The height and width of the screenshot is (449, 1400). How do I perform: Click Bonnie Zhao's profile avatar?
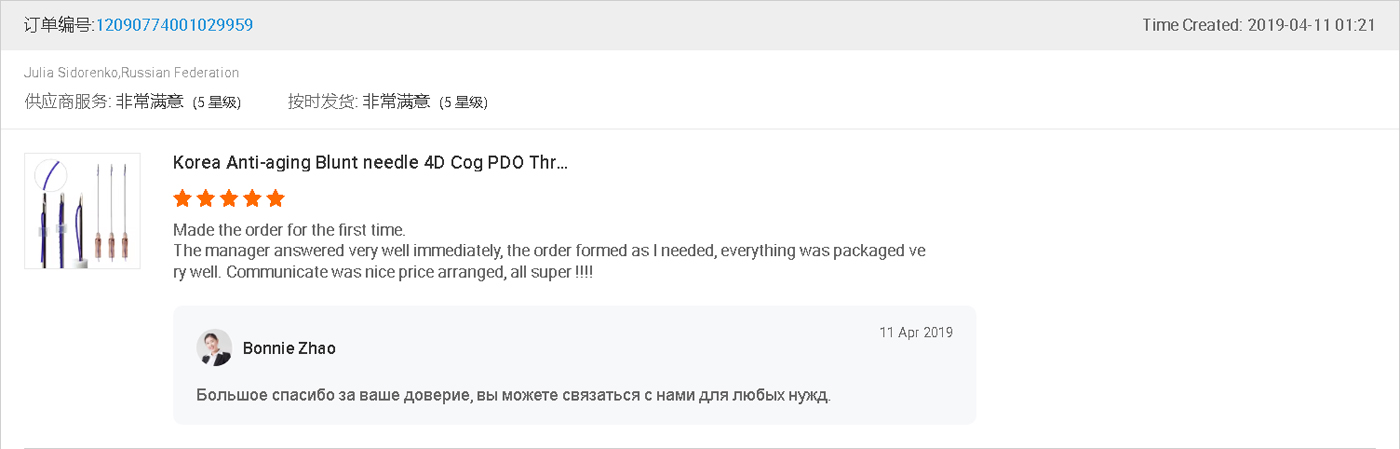pyautogui.click(x=214, y=348)
